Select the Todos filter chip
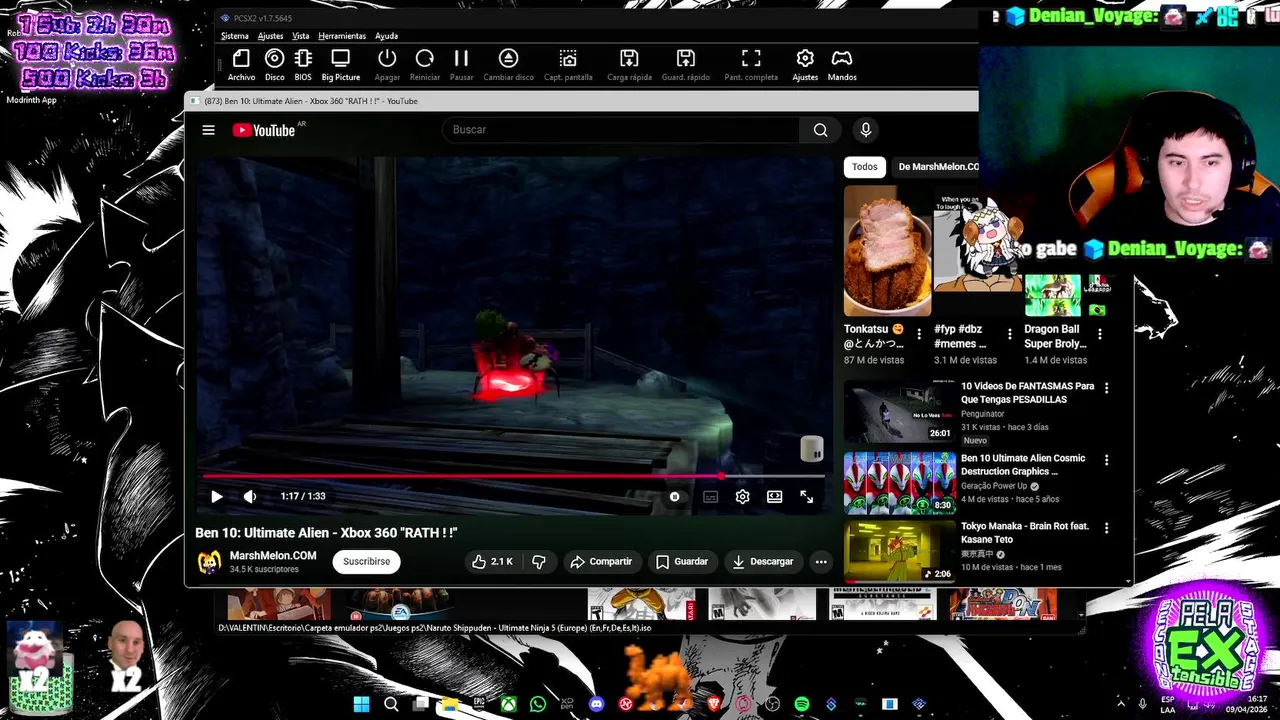This screenshot has height=720, width=1280. [x=865, y=167]
